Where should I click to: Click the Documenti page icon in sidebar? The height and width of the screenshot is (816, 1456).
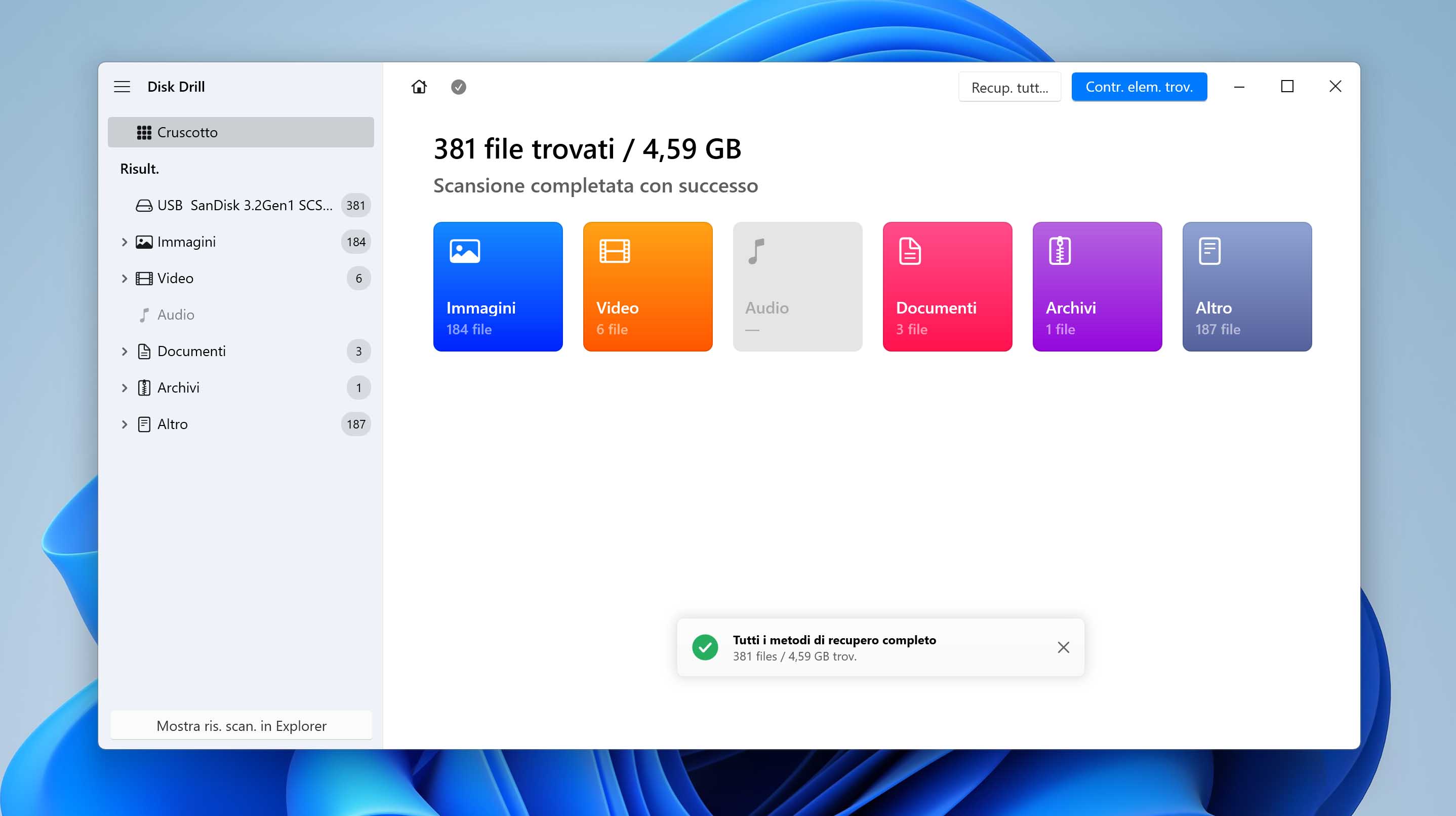[x=144, y=351]
